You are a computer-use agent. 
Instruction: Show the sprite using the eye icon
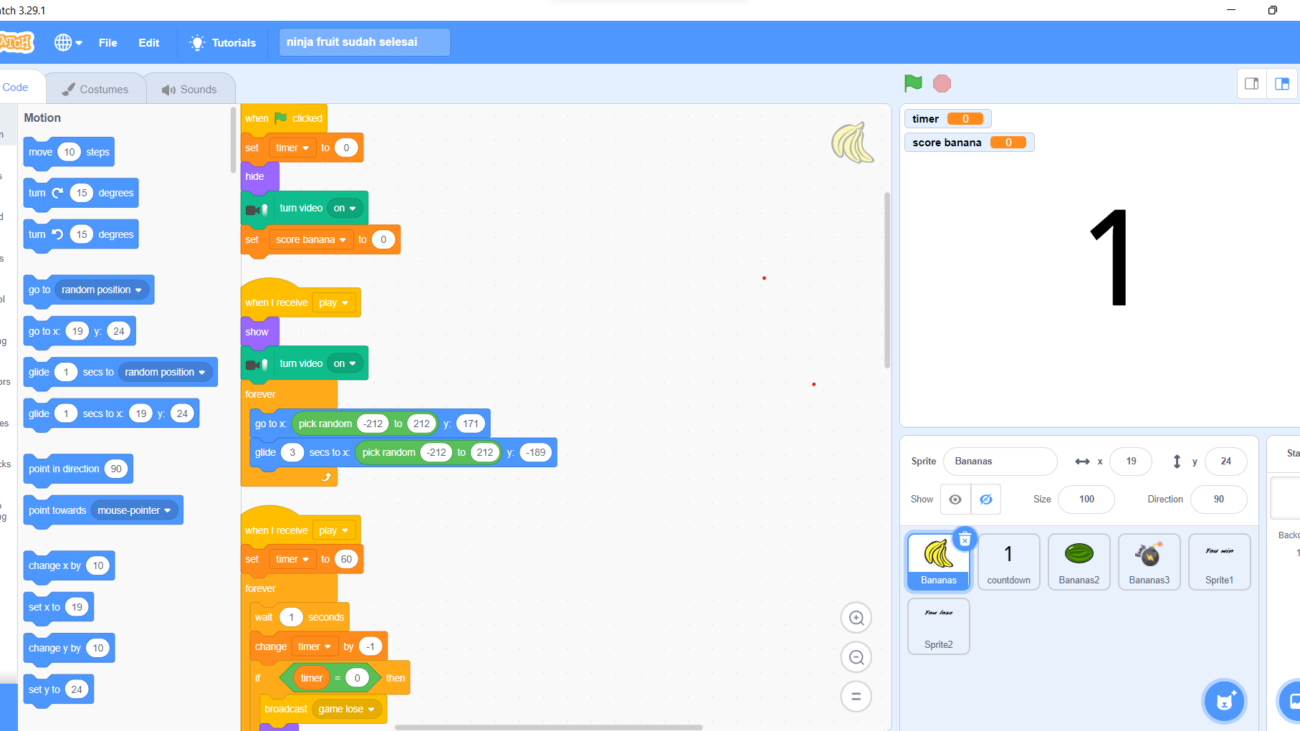(955, 499)
